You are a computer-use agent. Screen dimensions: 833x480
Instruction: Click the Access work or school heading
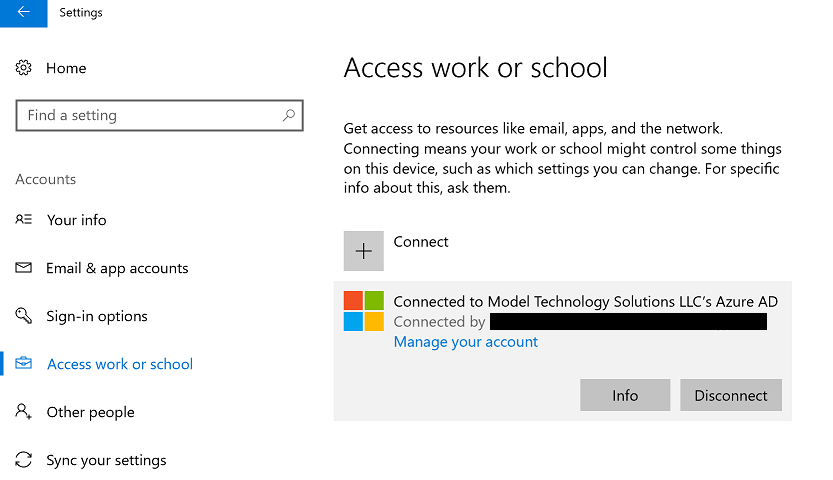click(475, 68)
